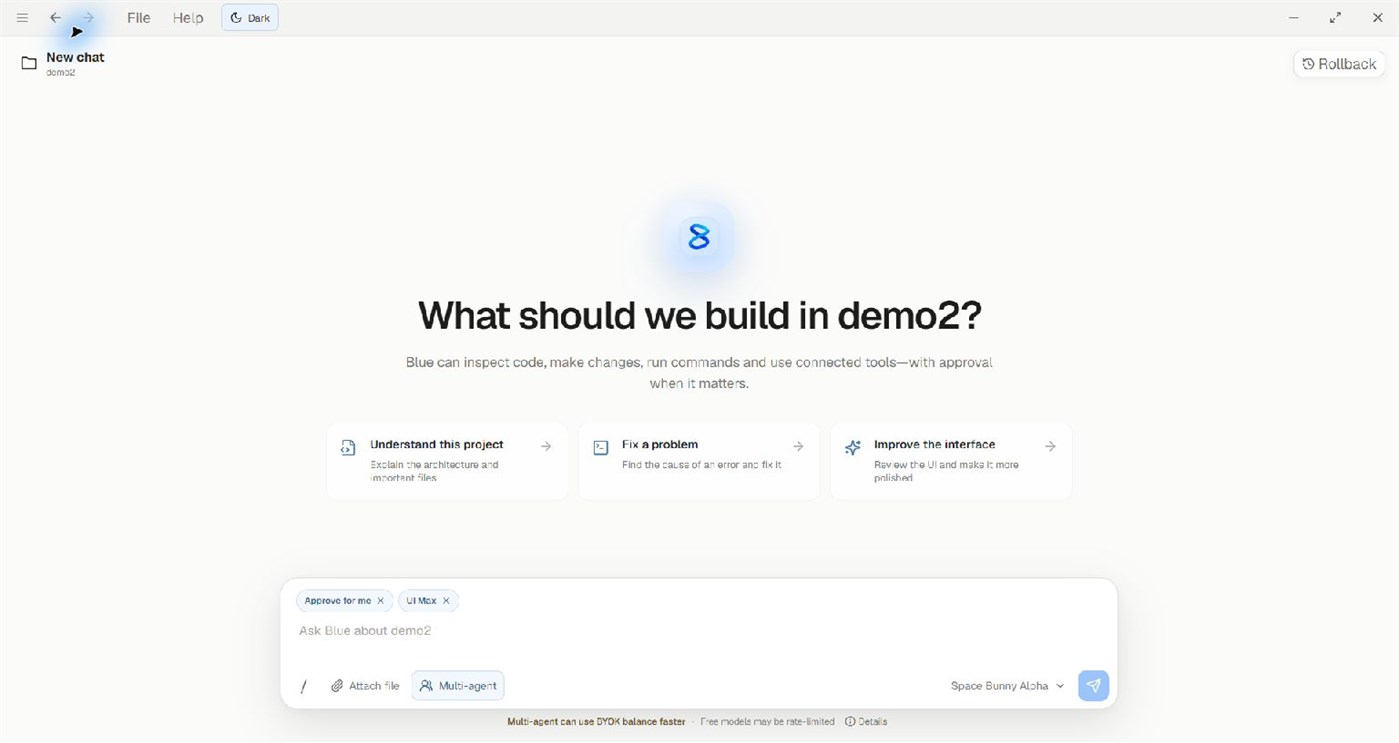The height and width of the screenshot is (743, 1399).
Task: Choose the Improve the interface card
Action: [x=951, y=461]
